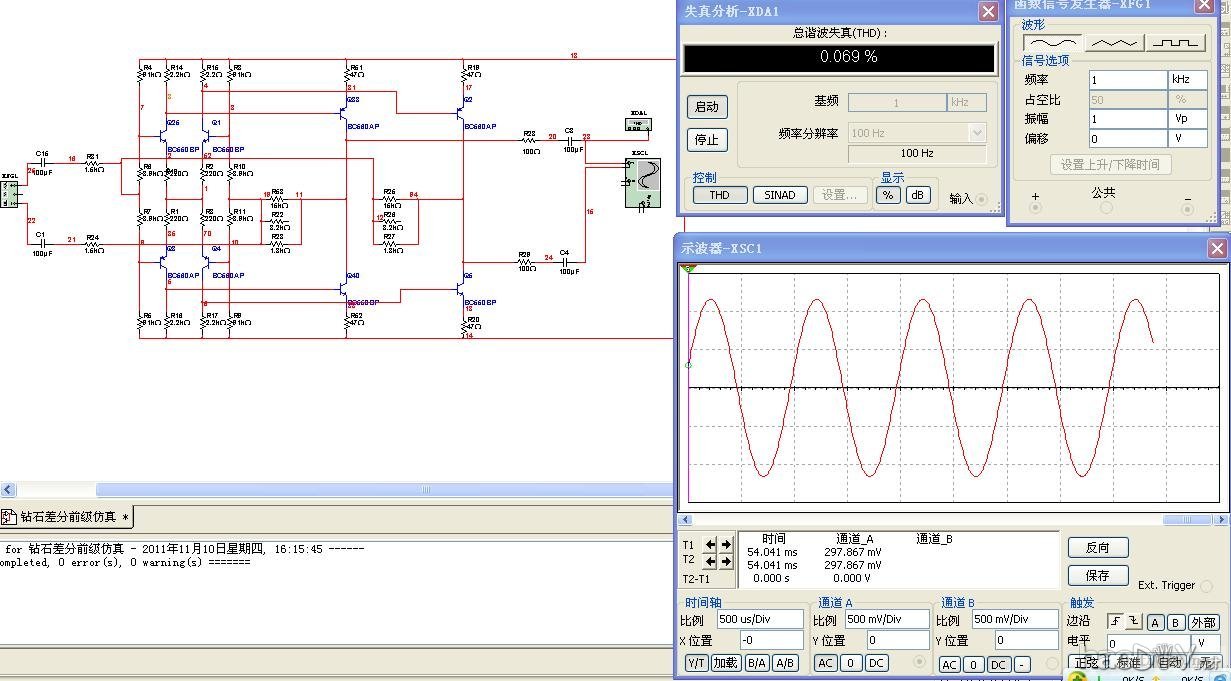This screenshot has height=681, width=1231.
Task: Click the XSC1 oscilloscope component on schematic
Action: [x=642, y=183]
